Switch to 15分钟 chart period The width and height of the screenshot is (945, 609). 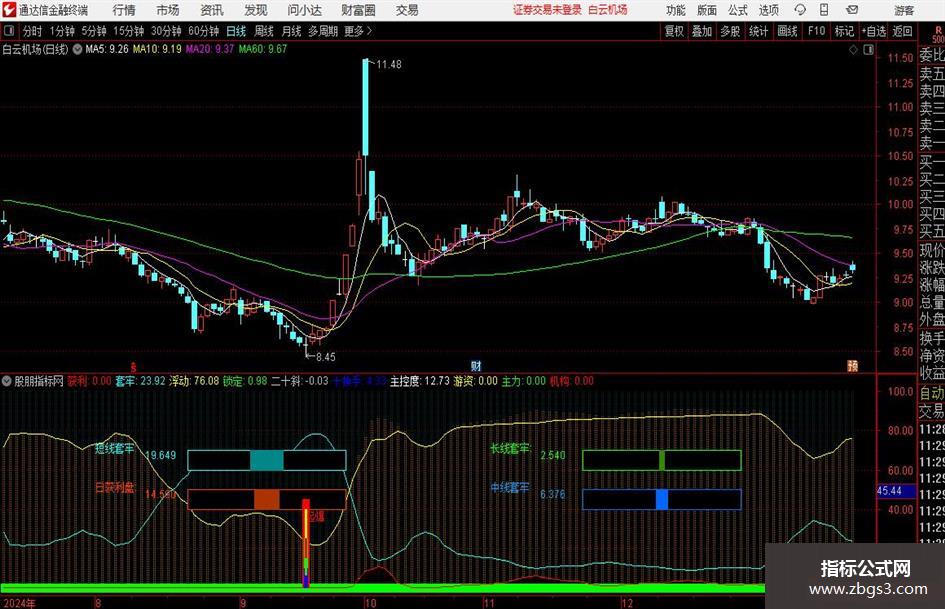pyautogui.click(x=129, y=31)
